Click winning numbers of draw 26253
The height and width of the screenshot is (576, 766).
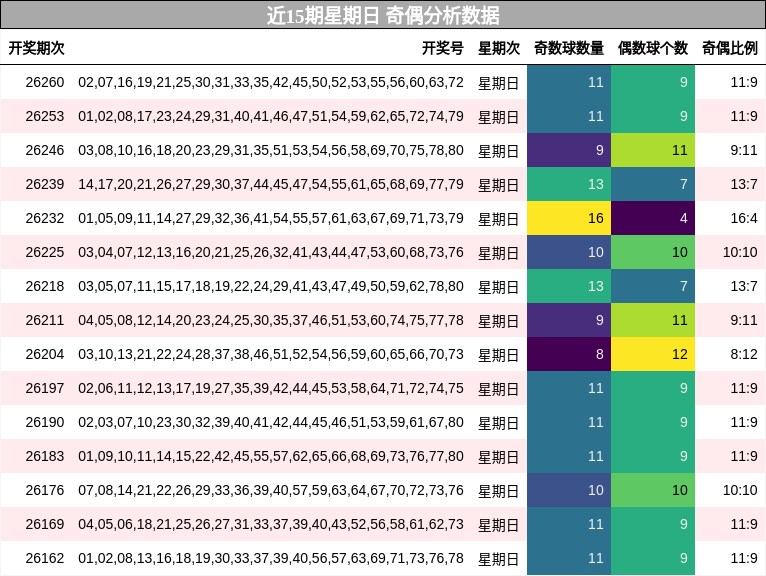point(271,116)
